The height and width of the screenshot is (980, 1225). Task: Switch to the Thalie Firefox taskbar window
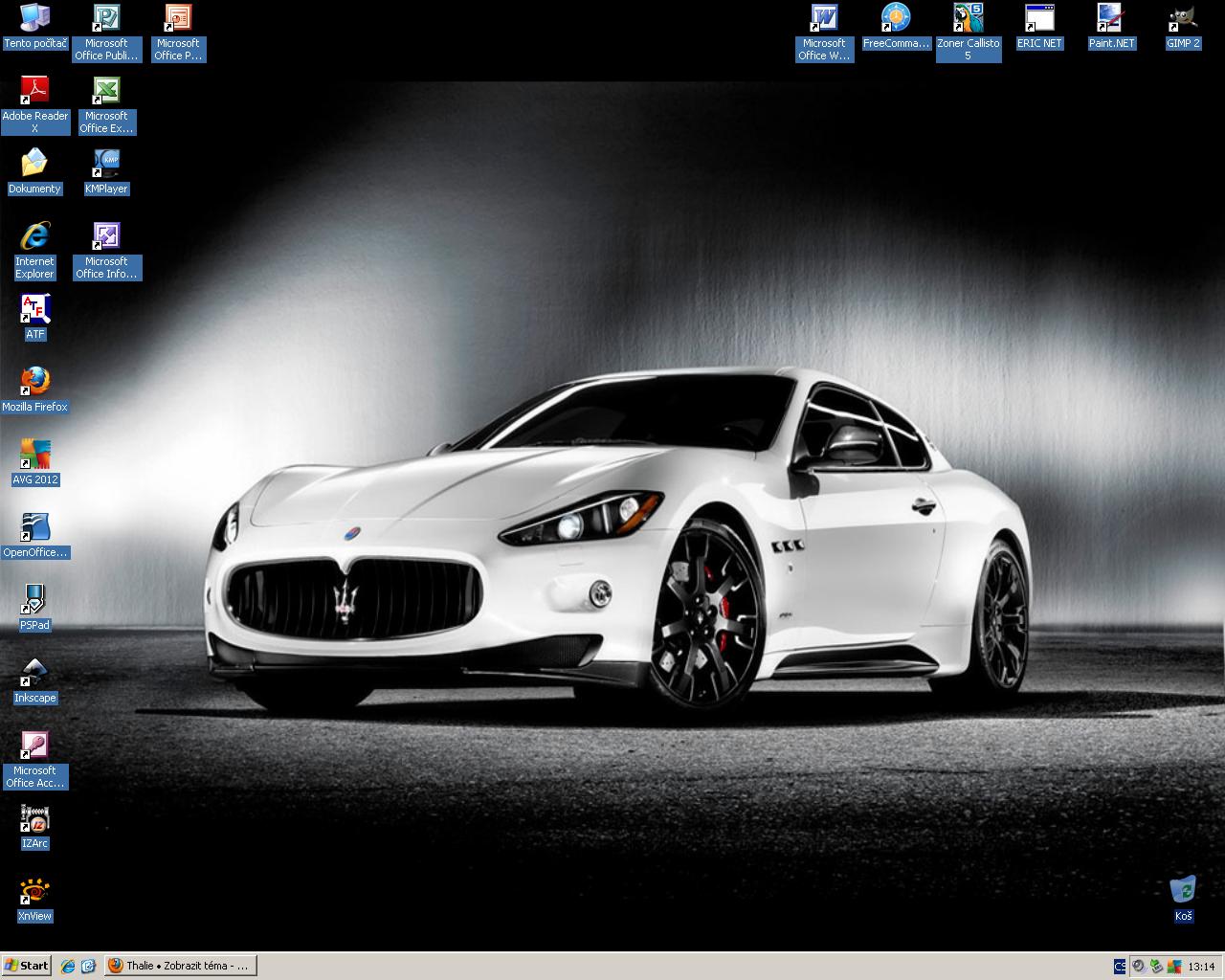pos(180,966)
